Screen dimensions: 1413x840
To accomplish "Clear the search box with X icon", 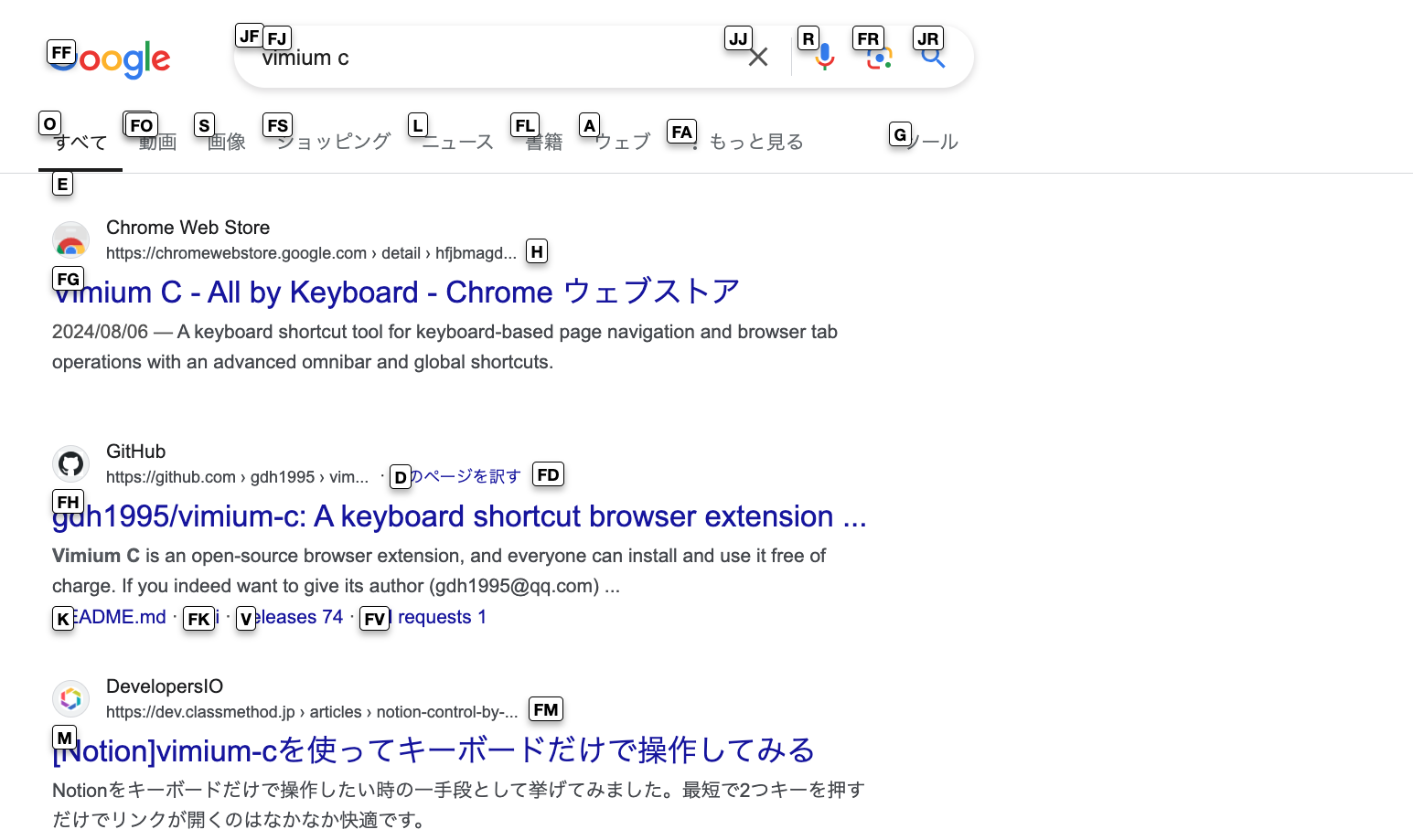I will pos(758,58).
